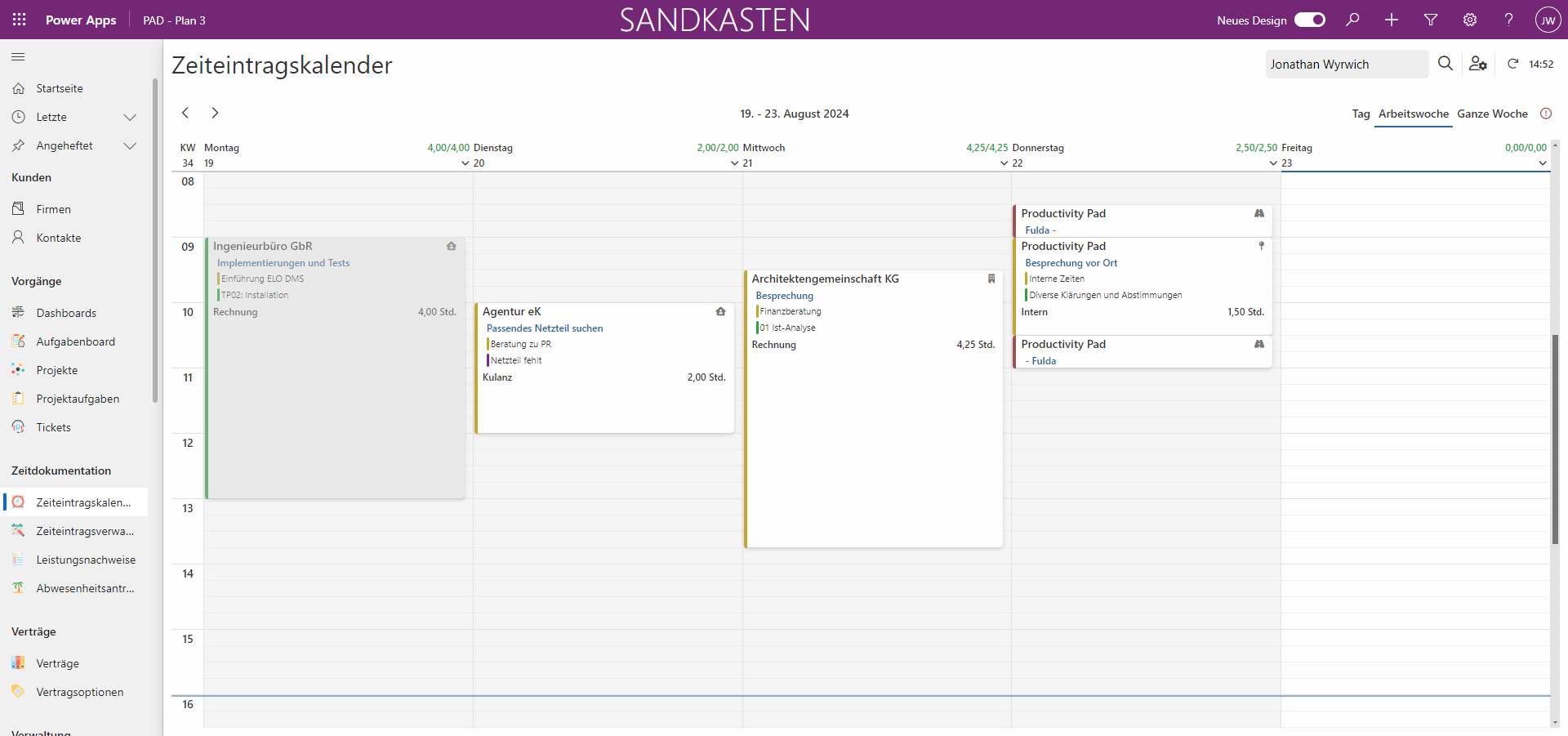Image resolution: width=1568 pixels, height=736 pixels.
Task: Click Implementierungen und Tests link
Action: point(283,263)
